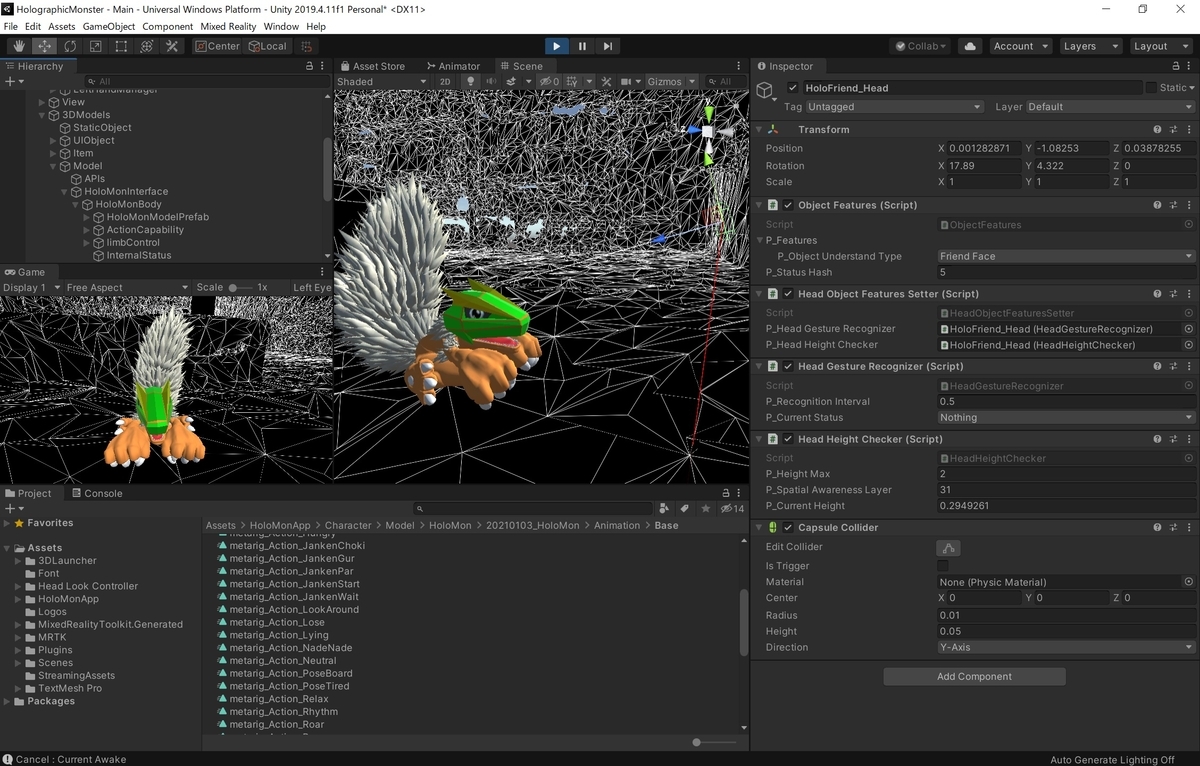Open Capsule Collider help icon

pos(1157,528)
